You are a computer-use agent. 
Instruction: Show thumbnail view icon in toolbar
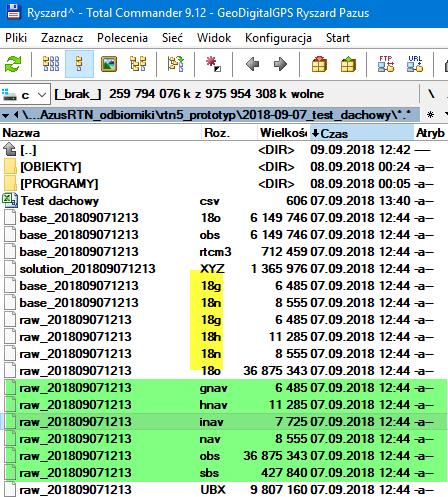pyautogui.click(x=109, y=64)
